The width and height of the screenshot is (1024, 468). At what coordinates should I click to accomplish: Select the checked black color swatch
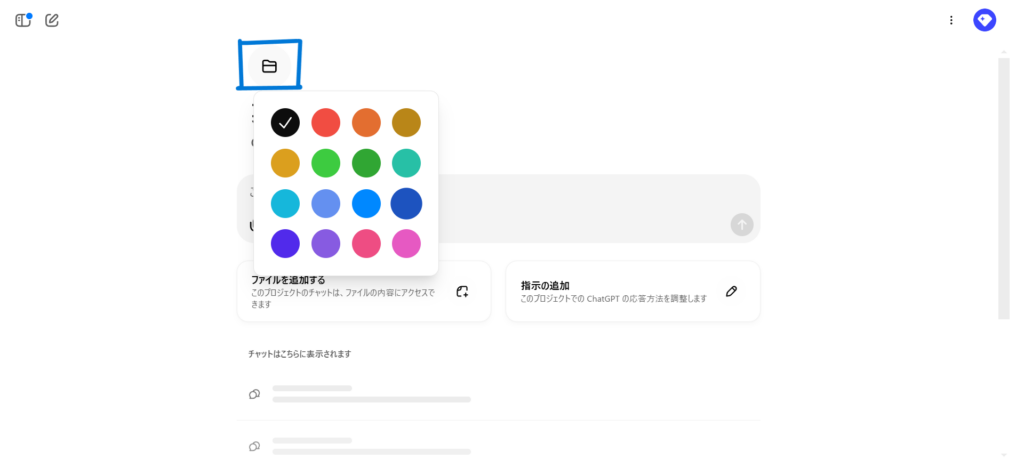click(285, 122)
